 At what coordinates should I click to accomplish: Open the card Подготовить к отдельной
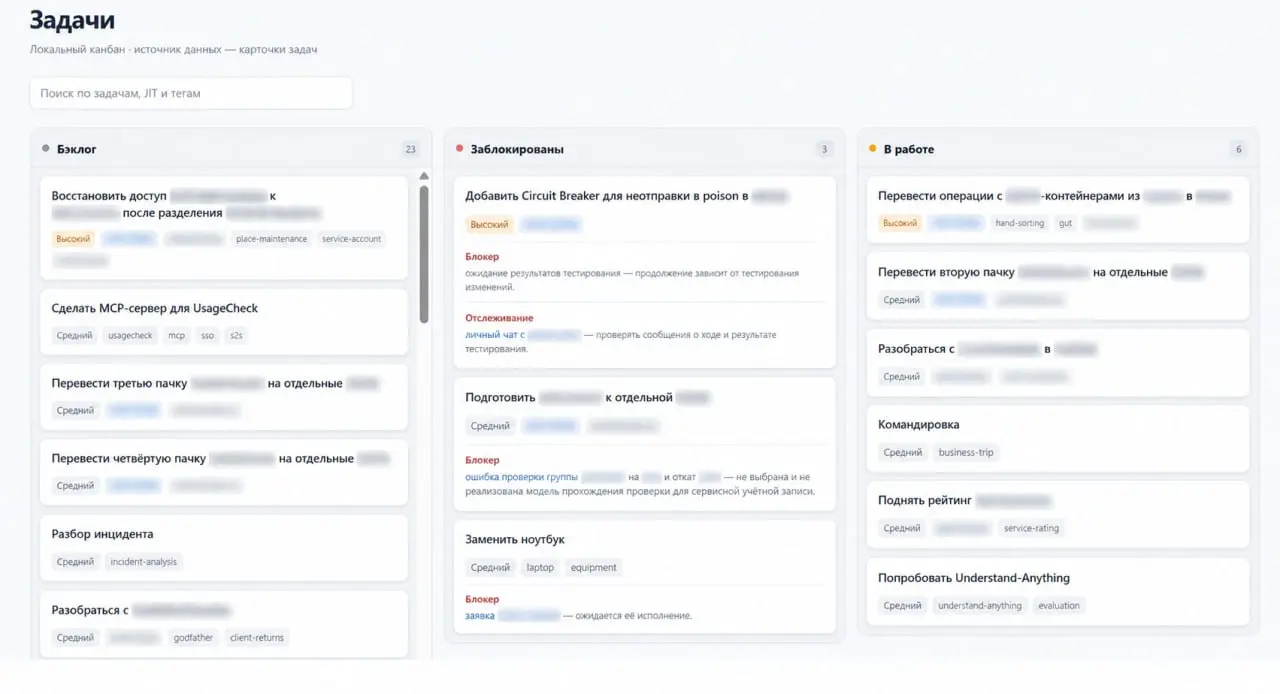point(645,444)
